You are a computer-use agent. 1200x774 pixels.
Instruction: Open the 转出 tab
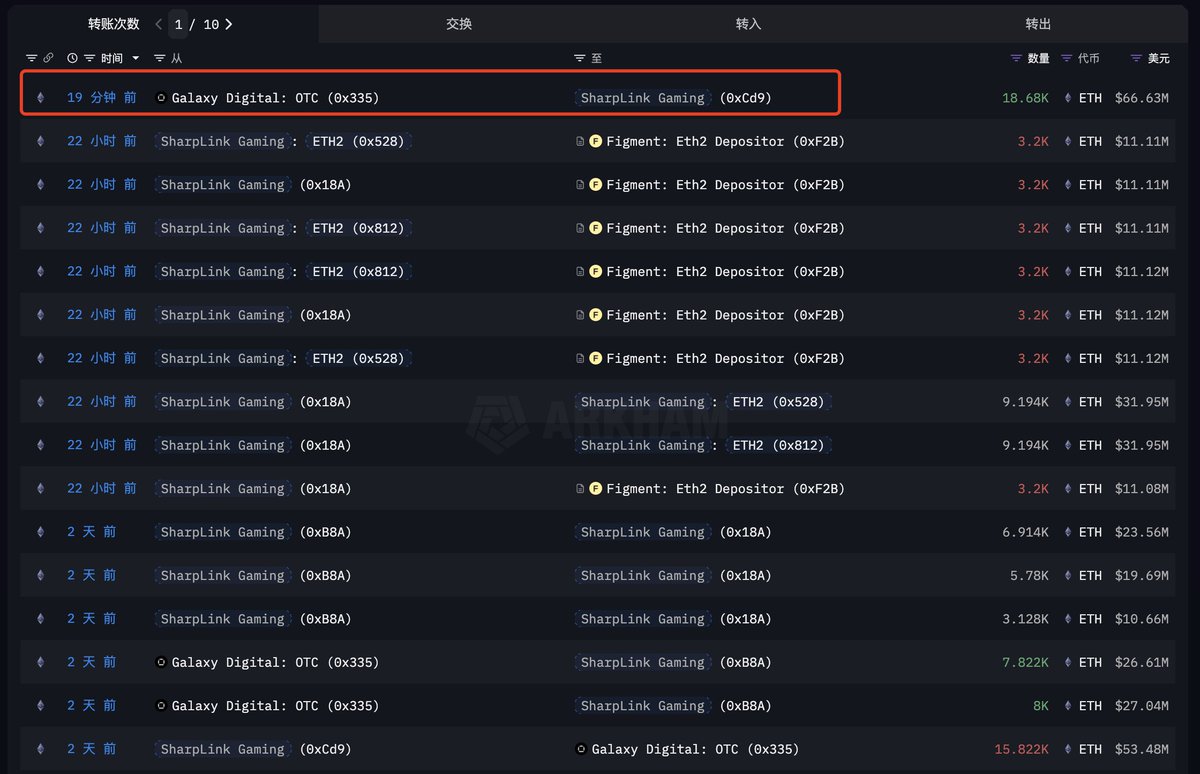pyautogui.click(x=1038, y=24)
